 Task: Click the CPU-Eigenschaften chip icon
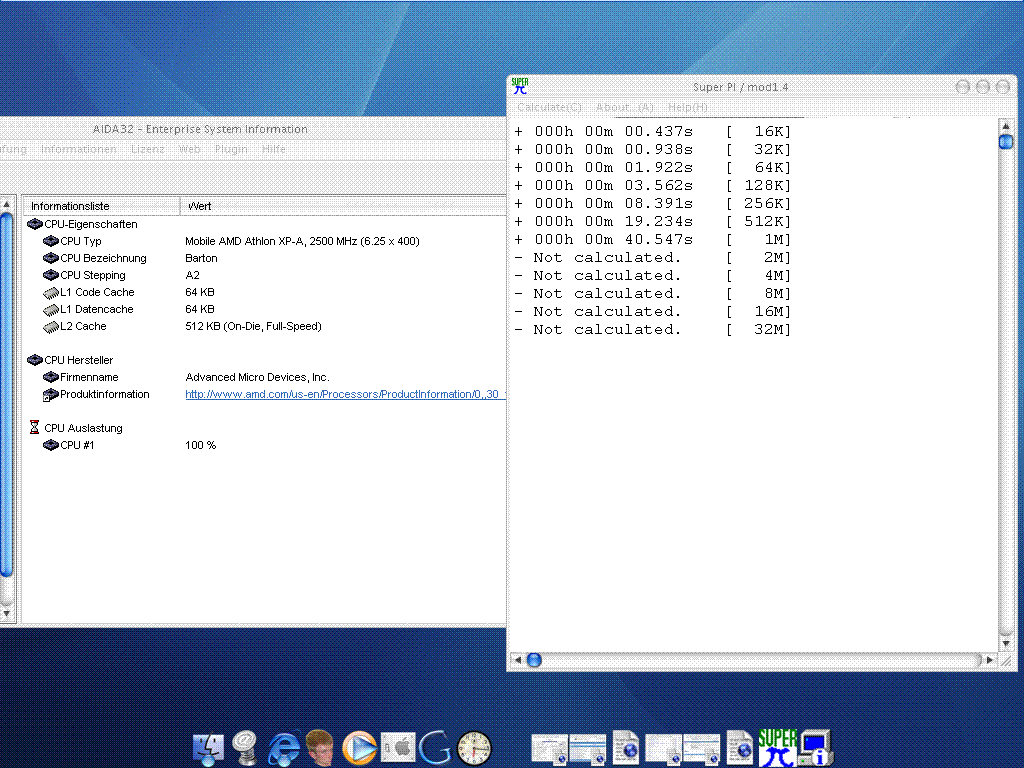(35, 224)
